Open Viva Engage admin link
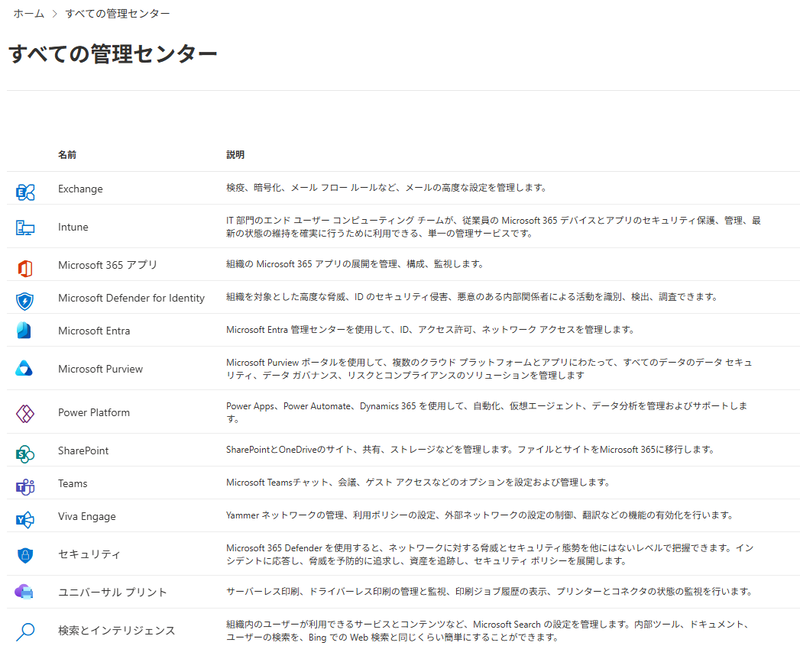Image resolution: width=800 pixels, height=649 pixels. tap(87, 516)
